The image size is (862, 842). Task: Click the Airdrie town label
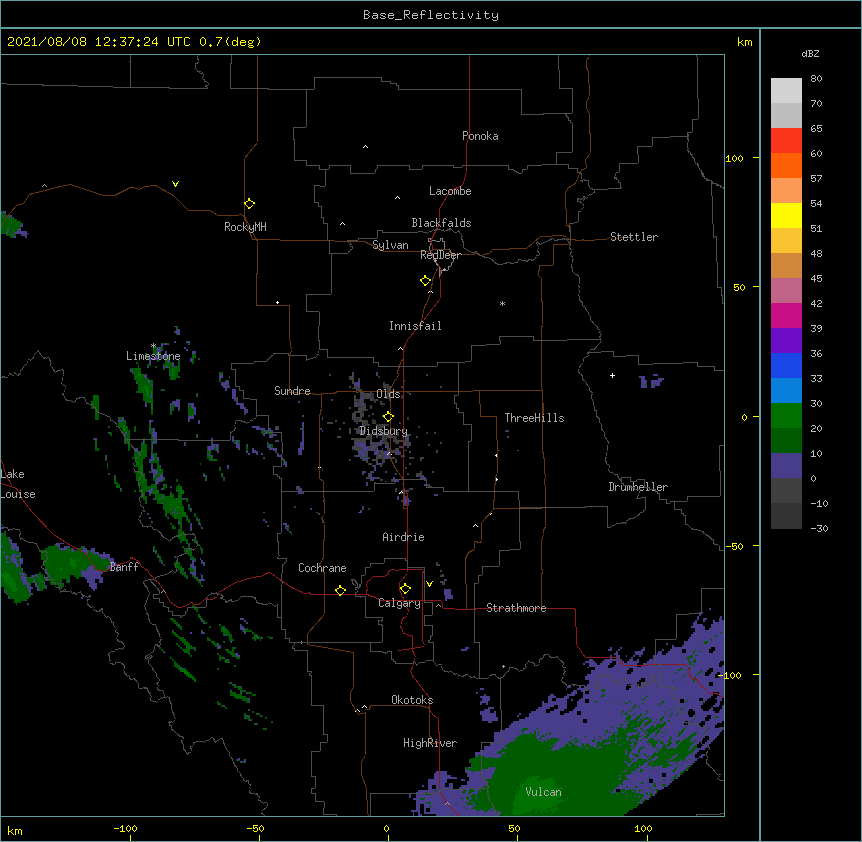coord(403,537)
